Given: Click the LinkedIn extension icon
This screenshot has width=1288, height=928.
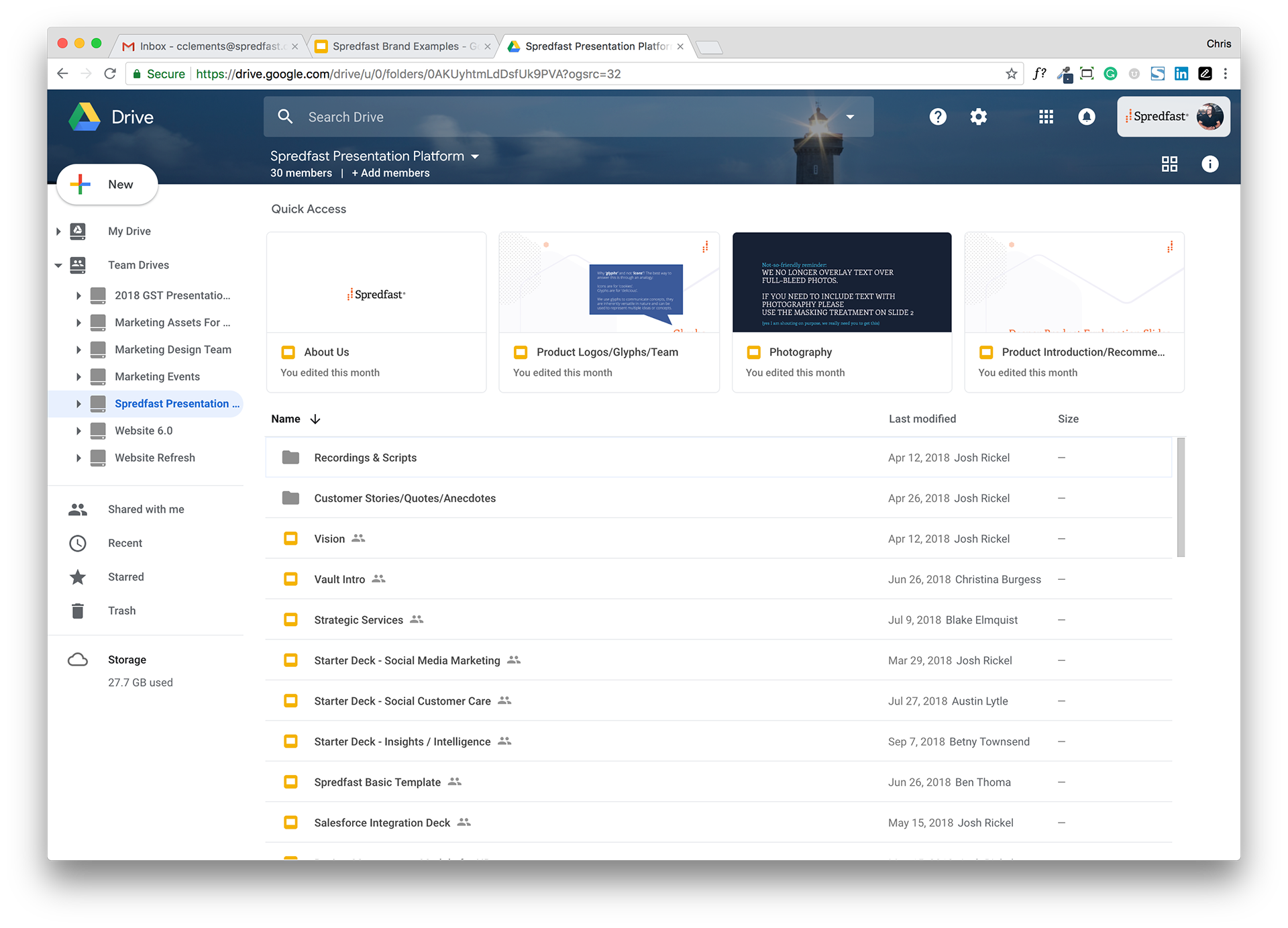Looking at the screenshot, I should pos(1181,74).
